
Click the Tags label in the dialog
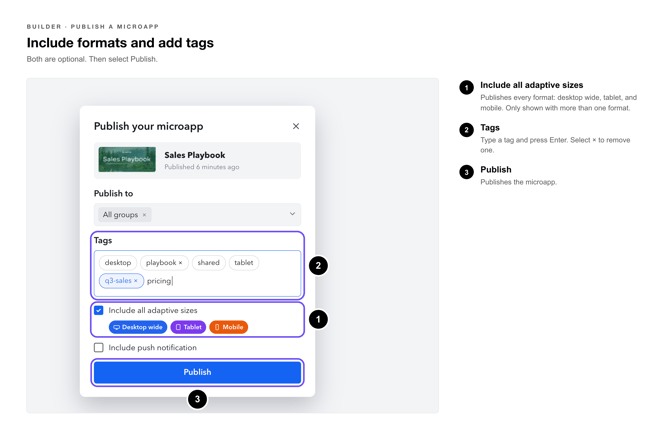pos(103,241)
